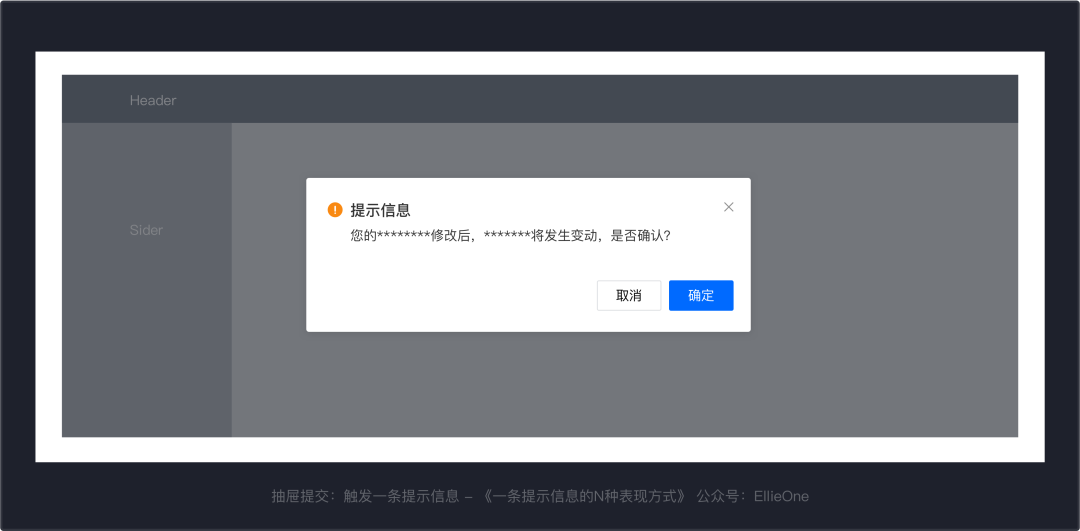Screen dimensions: 1080x531
Task: Click the blank dialog footer left of 取消
Action: pos(450,296)
